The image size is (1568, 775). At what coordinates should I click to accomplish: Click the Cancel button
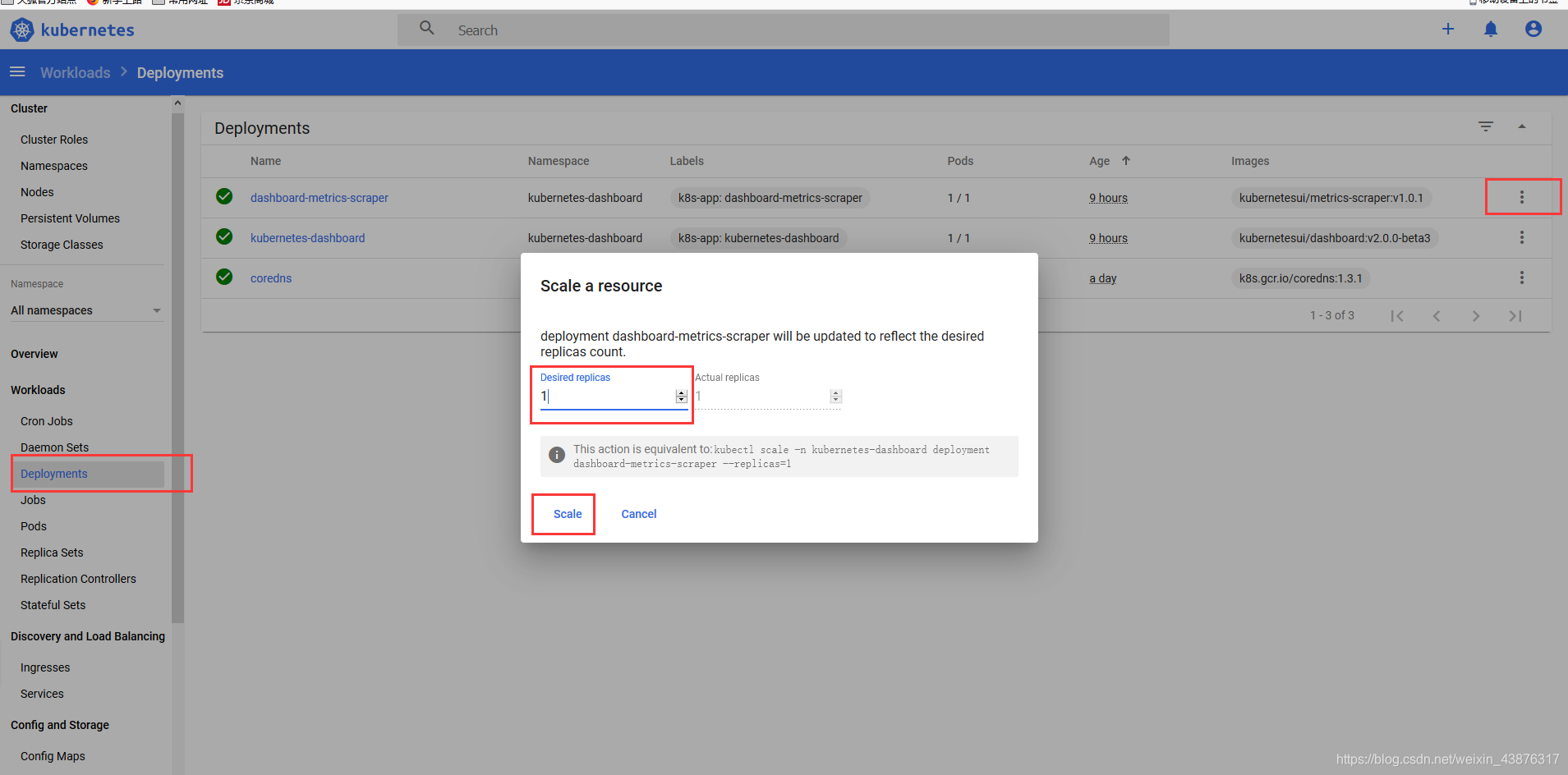(639, 514)
